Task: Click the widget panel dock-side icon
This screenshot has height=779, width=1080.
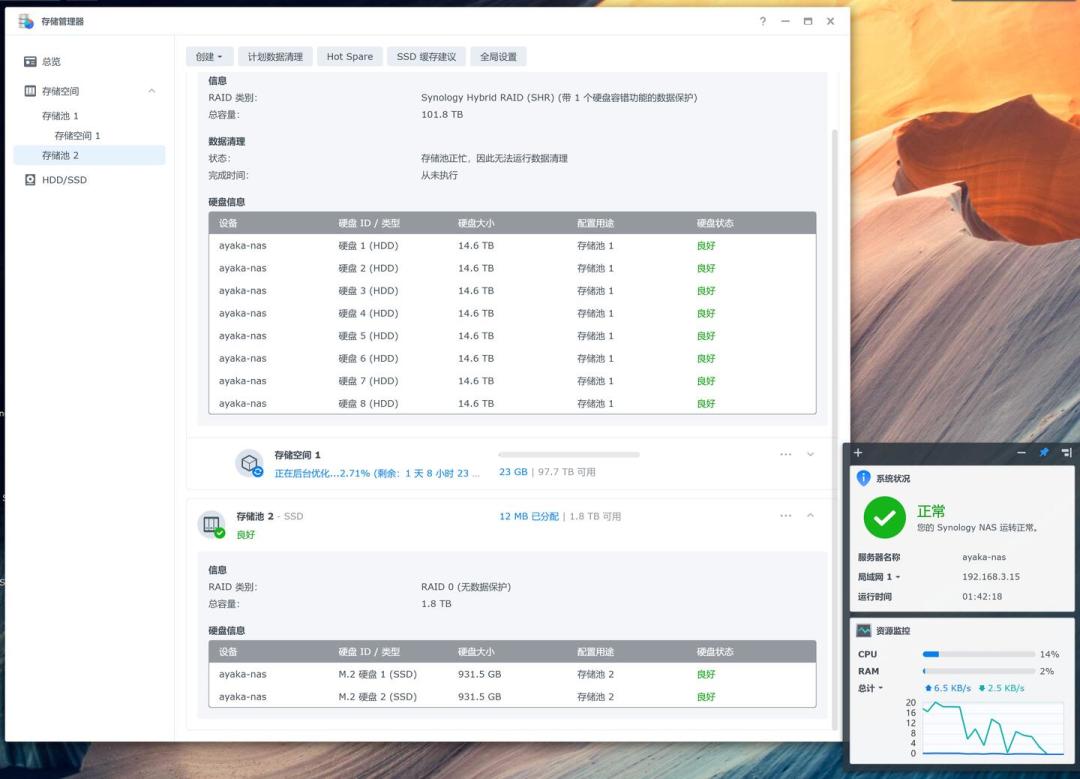Action: (x=1066, y=453)
